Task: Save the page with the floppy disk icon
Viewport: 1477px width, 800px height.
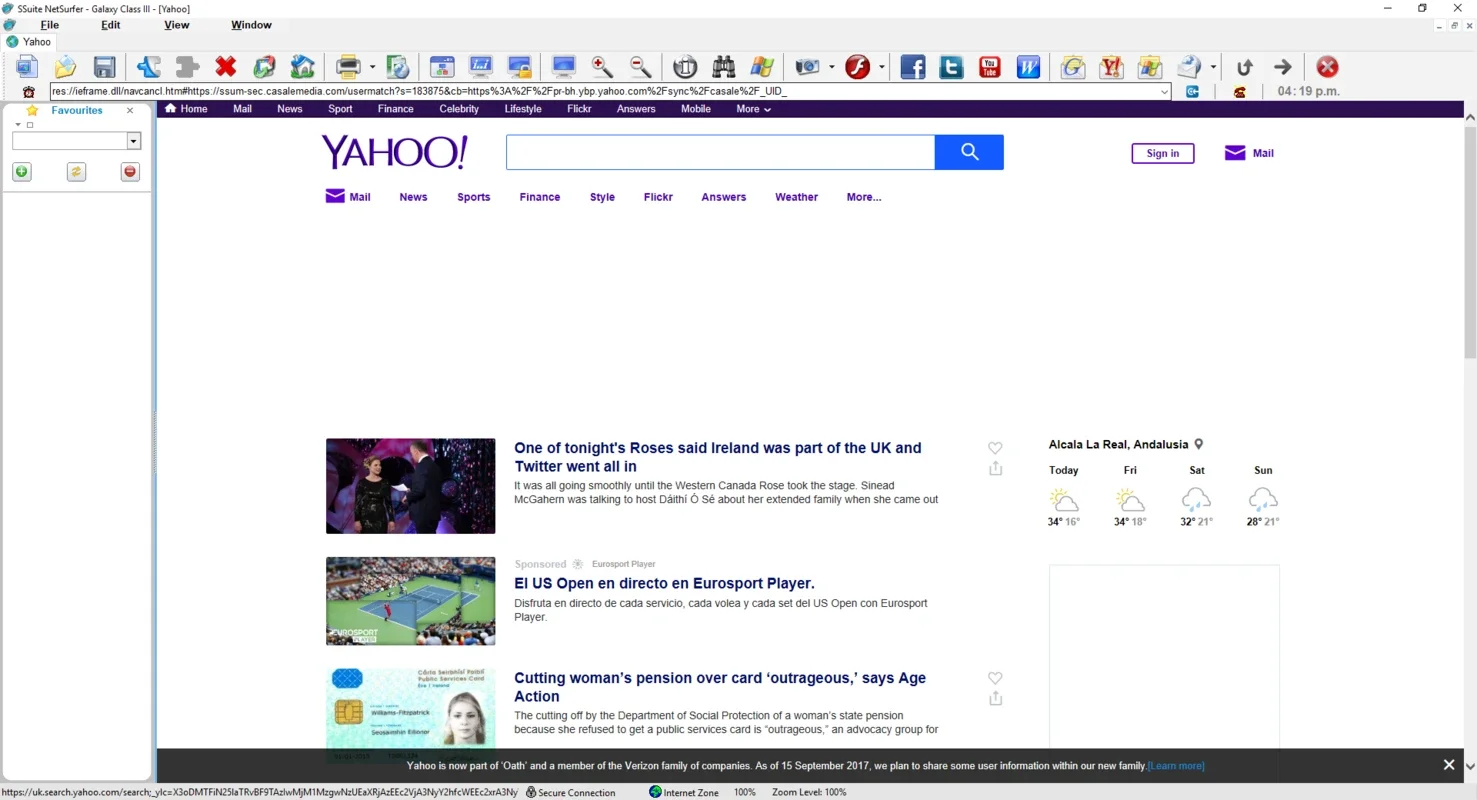Action: (105, 67)
